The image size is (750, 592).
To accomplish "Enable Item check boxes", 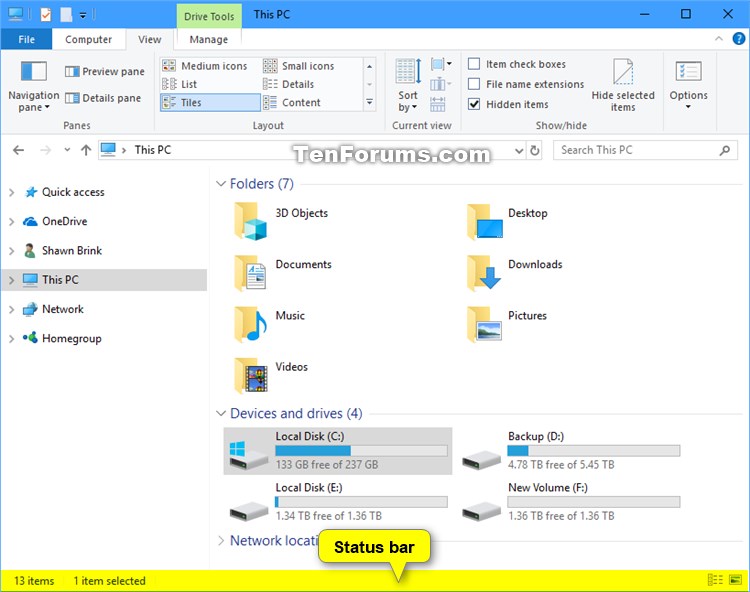I will [x=474, y=64].
